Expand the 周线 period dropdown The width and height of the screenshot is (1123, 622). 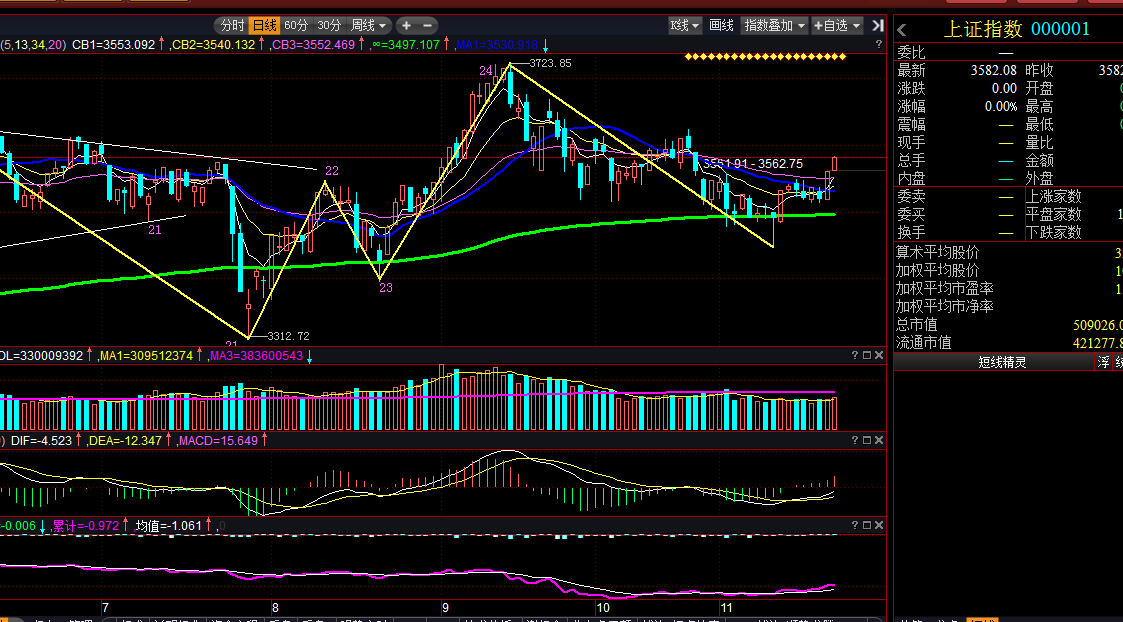pyautogui.click(x=368, y=26)
